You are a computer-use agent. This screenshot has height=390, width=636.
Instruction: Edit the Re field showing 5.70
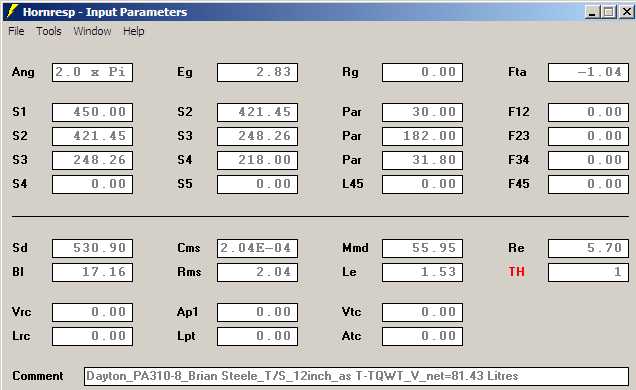589,248
